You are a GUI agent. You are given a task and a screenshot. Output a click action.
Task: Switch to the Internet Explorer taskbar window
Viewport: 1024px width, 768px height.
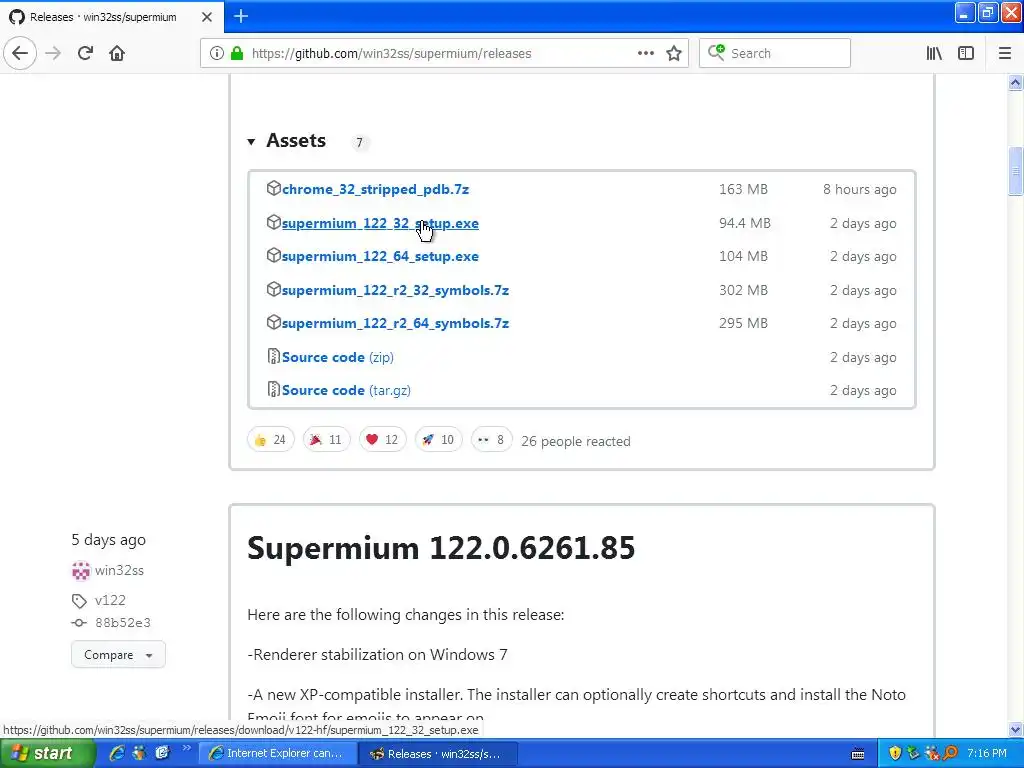pyautogui.click(x=278, y=754)
